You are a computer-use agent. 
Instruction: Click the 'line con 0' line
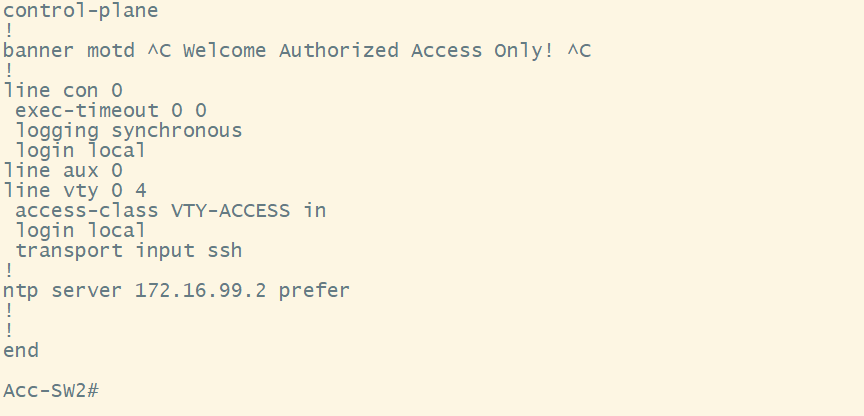click(x=63, y=91)
